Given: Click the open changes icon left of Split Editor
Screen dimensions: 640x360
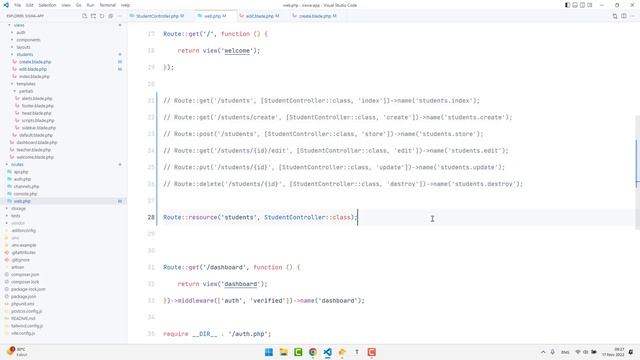Looking at the screenshot, I should pos(615,16).
